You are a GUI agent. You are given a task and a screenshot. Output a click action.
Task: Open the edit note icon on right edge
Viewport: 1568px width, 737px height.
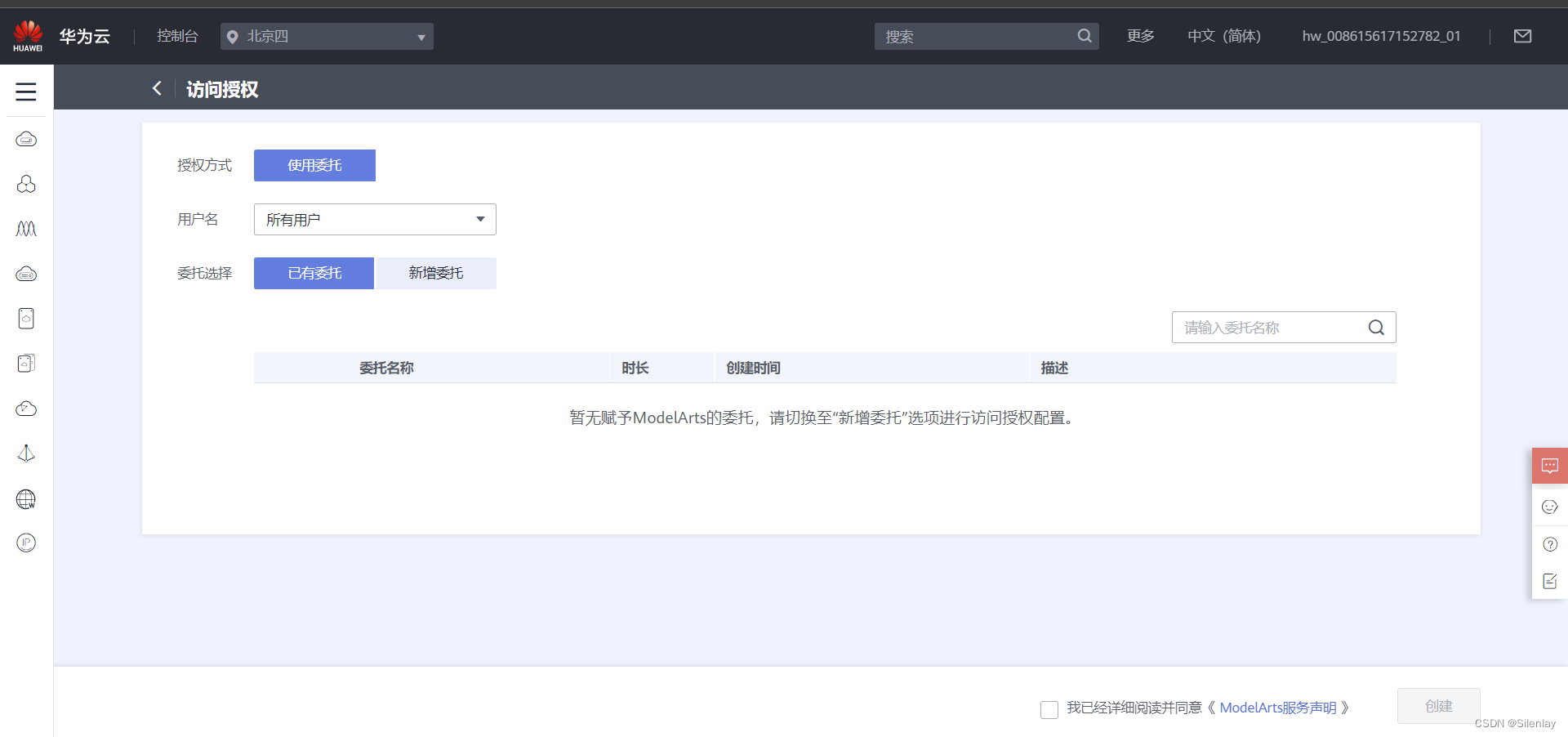point(1550,581)
